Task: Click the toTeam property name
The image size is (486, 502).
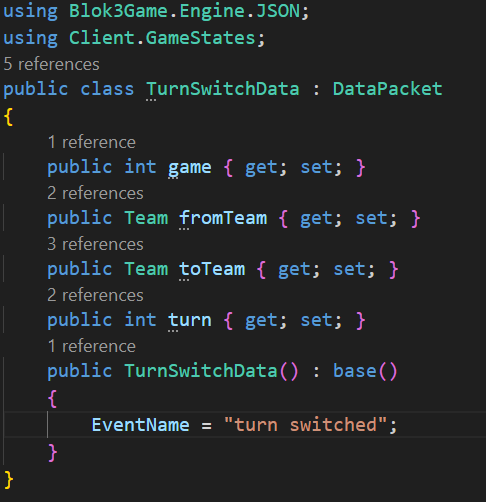Action: [212, 269]
